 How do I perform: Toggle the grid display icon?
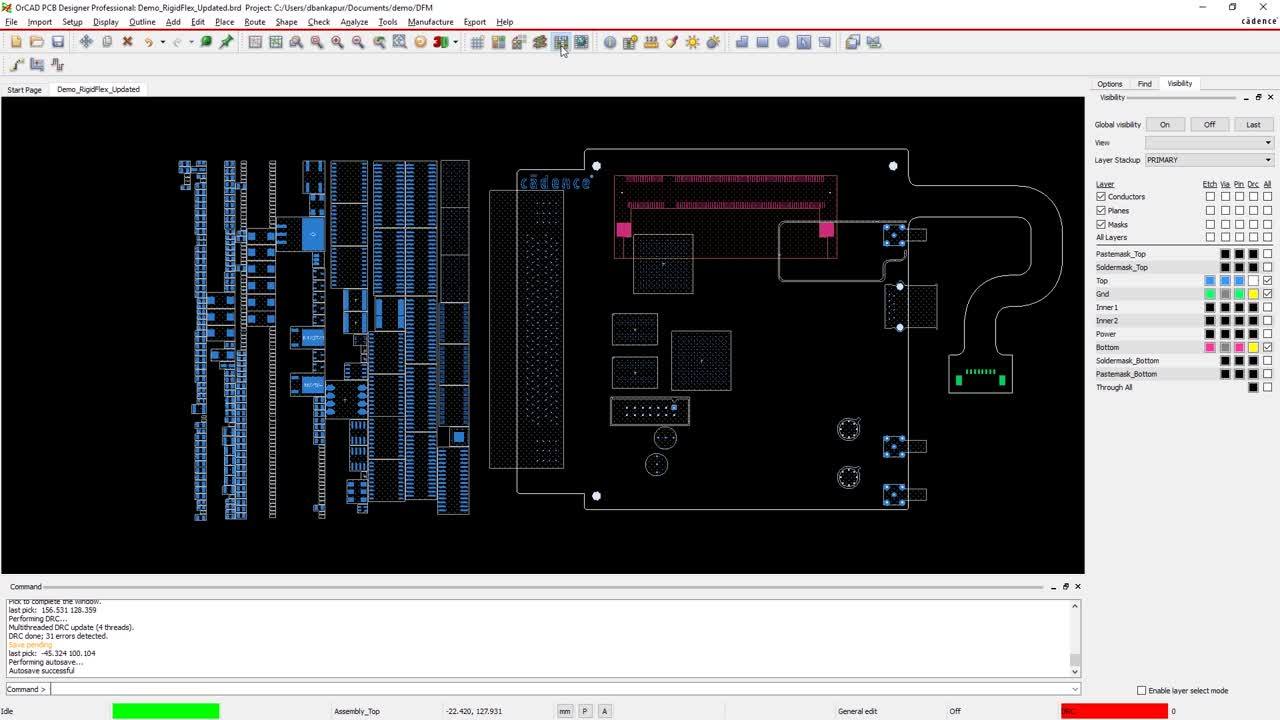tap(477, 42)
